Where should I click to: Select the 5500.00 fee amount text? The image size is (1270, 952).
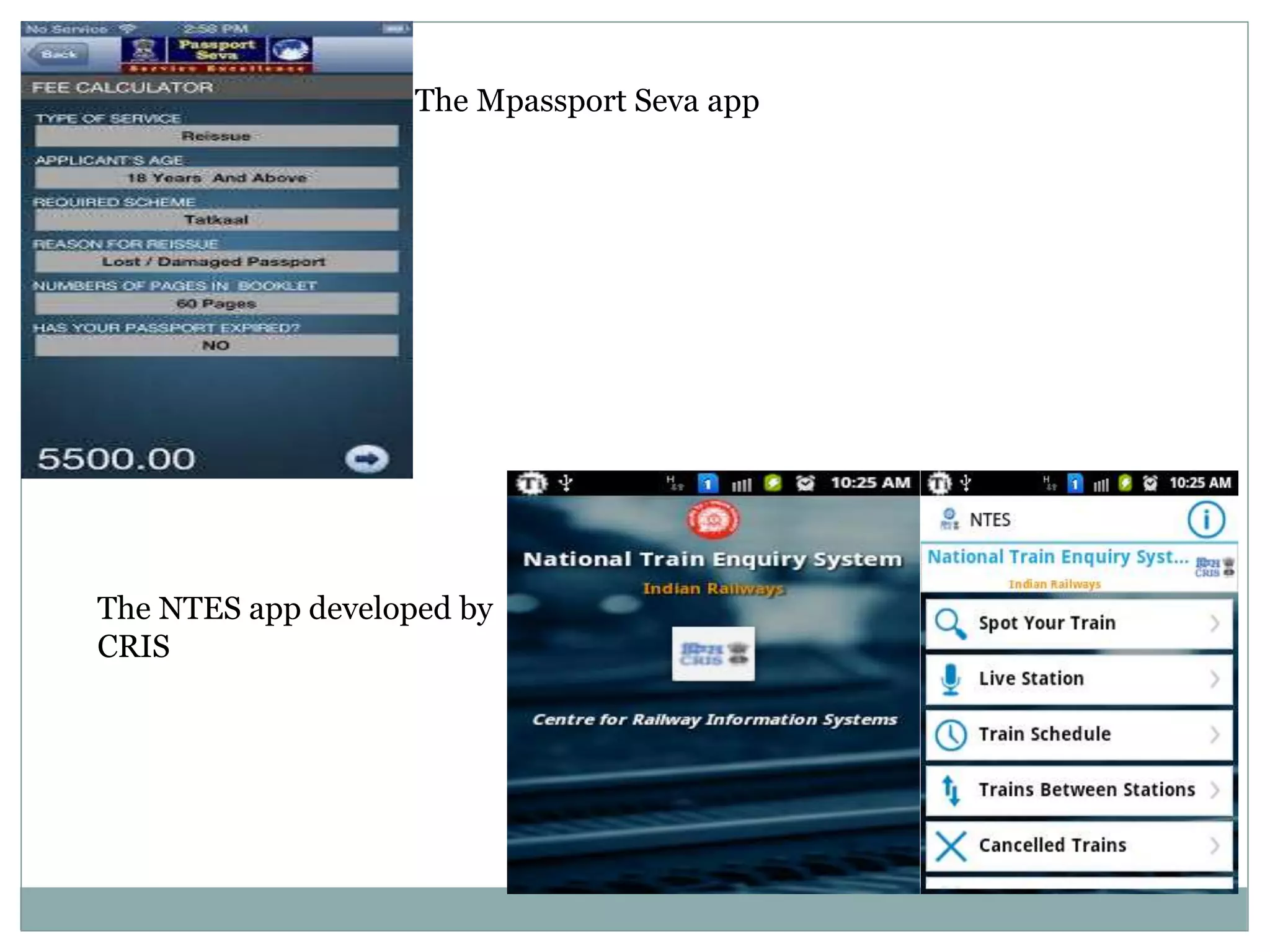tap(117, 459)
